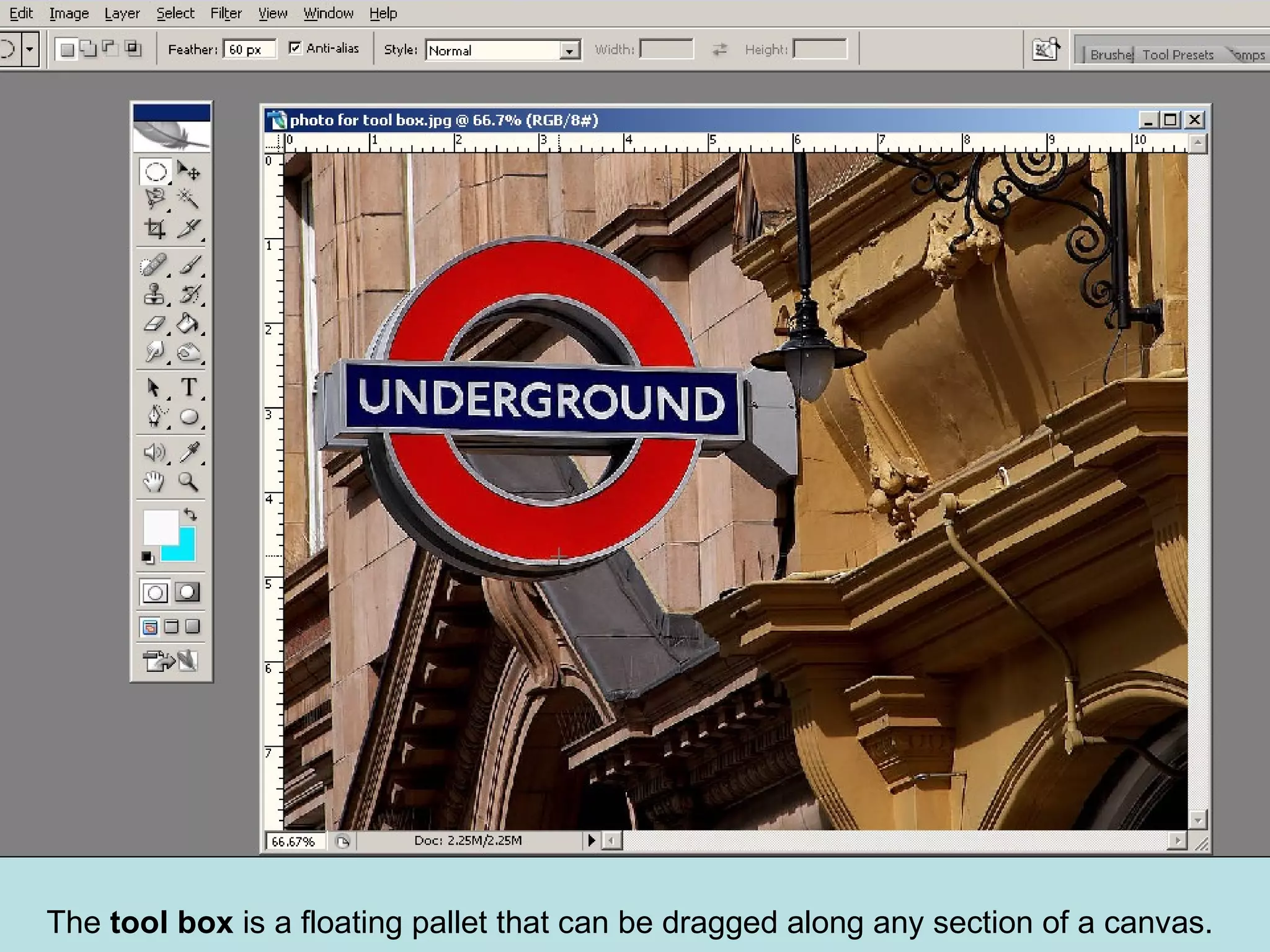The height and width of the screenshot is (952, 1270).
Task: Pick the Eyedropper tool
Action: coord(189,452)
